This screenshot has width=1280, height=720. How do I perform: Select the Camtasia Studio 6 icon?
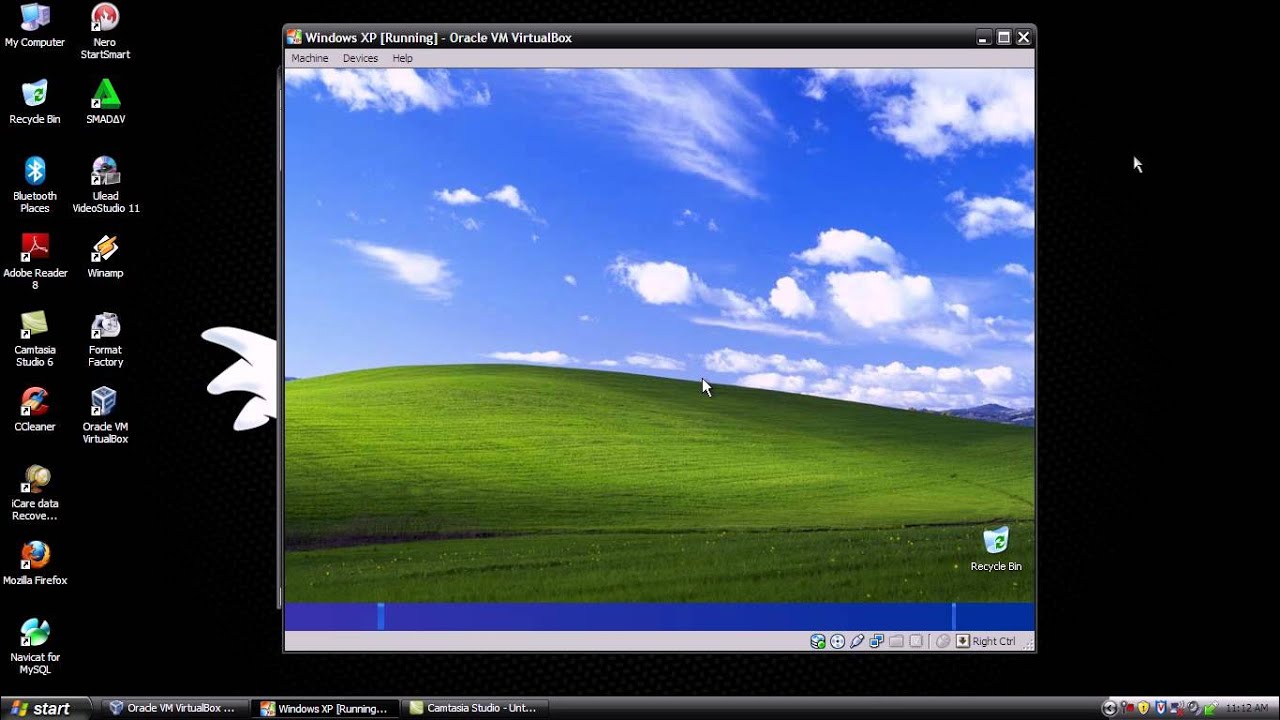click(35, 339)
